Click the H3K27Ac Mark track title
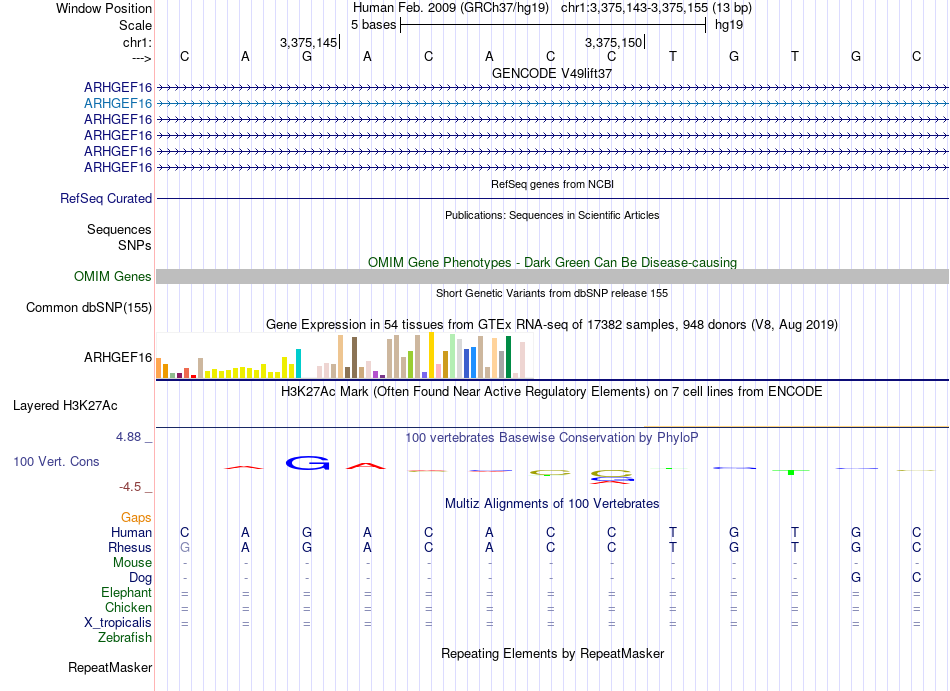The image size is (950, 691). [x=552, y=392]
